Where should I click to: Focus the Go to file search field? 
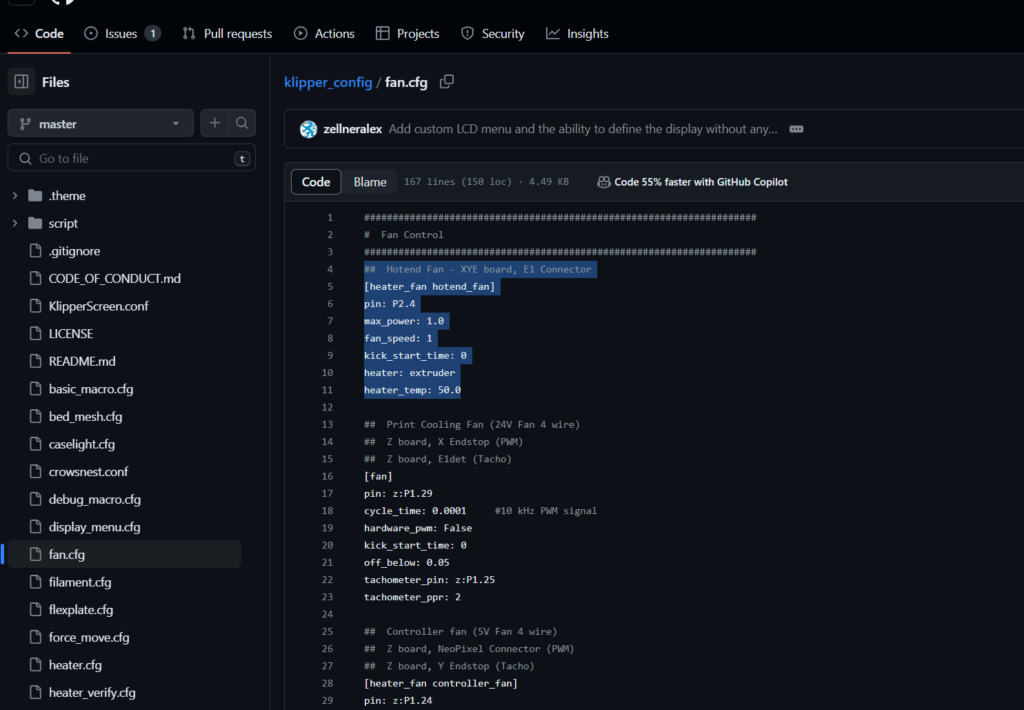[131, 158]
